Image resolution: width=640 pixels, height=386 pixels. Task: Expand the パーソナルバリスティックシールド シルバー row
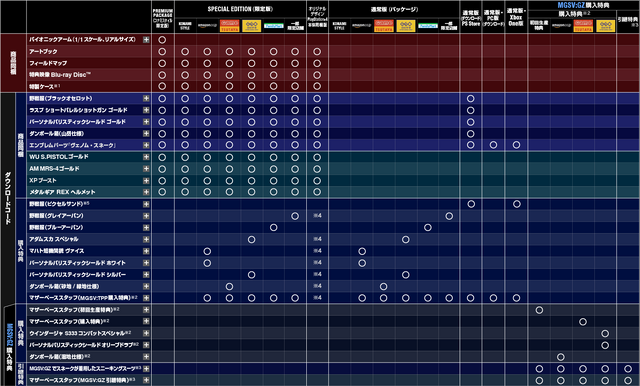pos(146,275)
